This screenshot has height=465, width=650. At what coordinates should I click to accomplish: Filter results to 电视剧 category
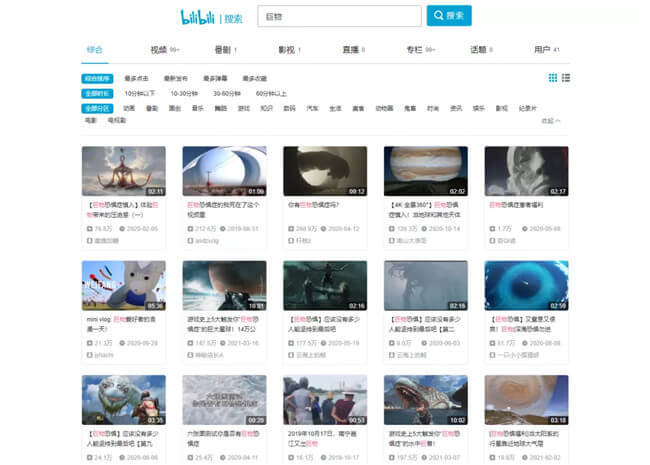tap(116, 120)
